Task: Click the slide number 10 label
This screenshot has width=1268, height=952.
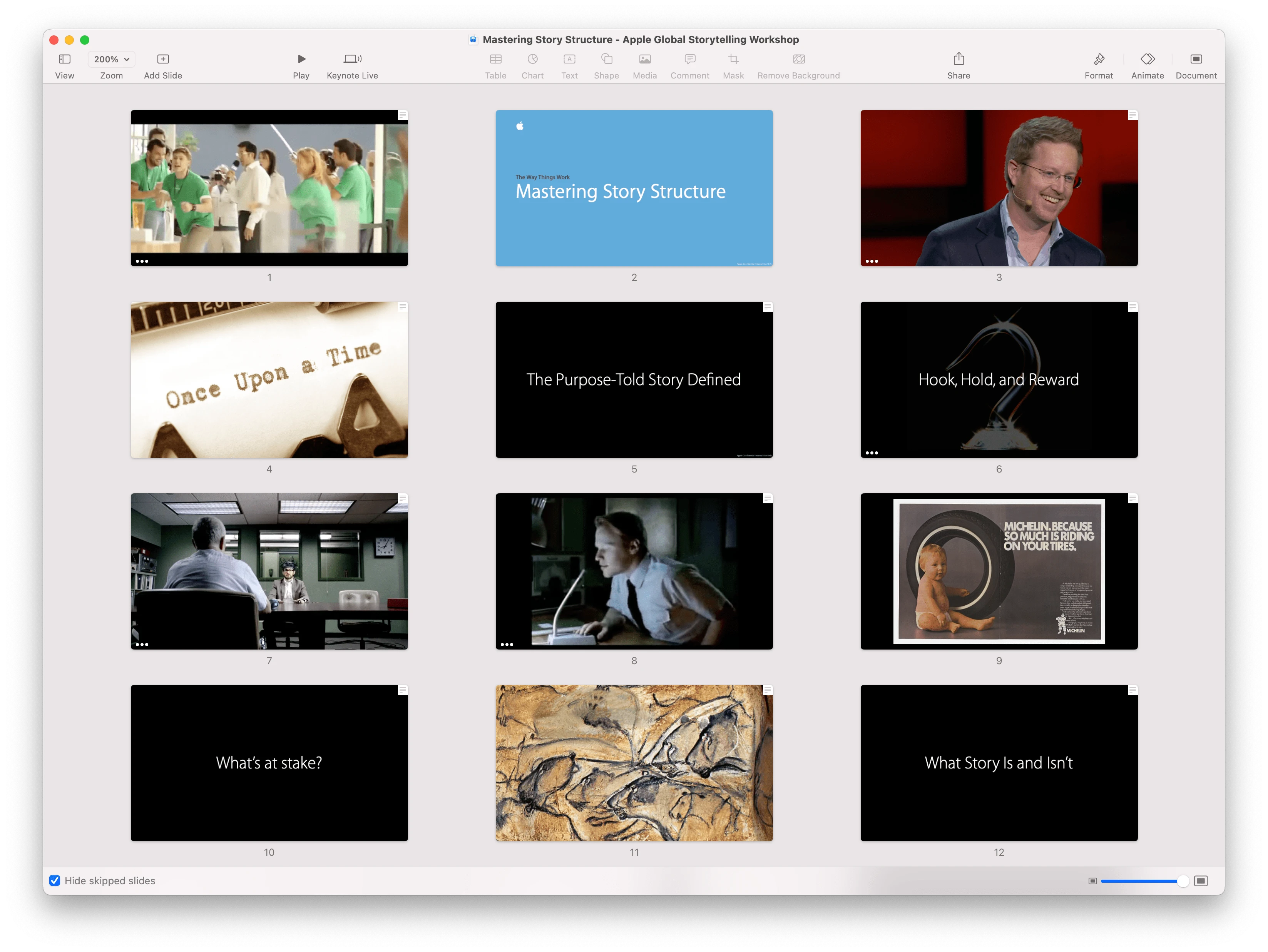Action: [269, 852]
